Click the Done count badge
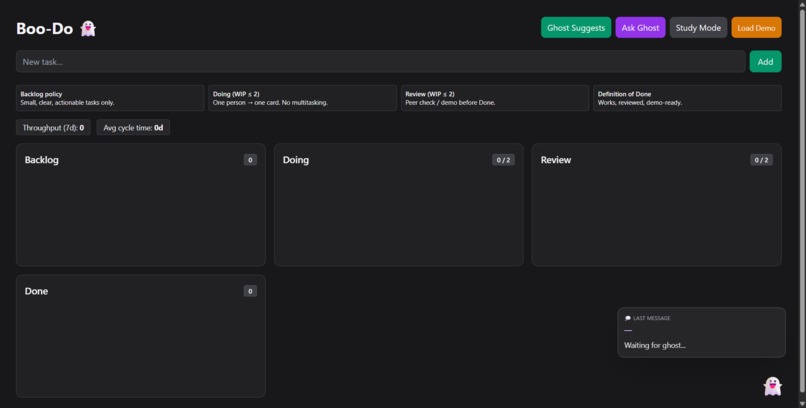806x408 pixels. point(250,291)
